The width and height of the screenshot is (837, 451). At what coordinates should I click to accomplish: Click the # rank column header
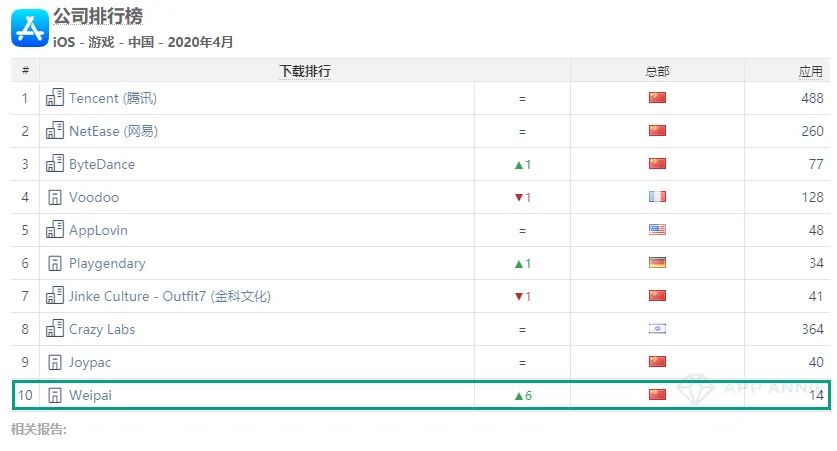tap(25, 70)
